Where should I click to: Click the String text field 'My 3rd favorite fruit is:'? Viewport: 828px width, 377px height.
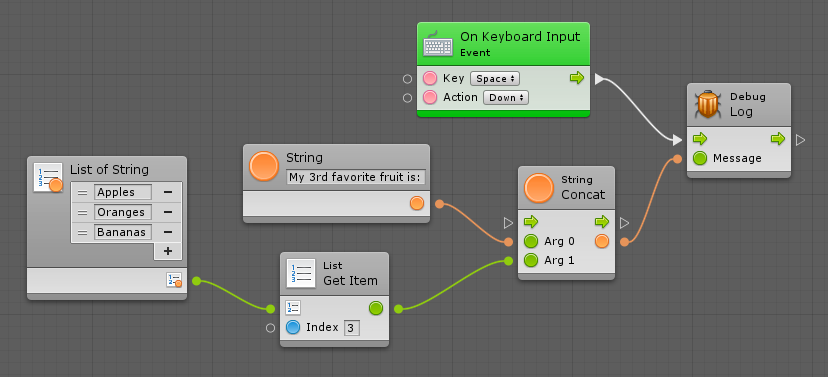pyautogui.click(x=356, y=177)
